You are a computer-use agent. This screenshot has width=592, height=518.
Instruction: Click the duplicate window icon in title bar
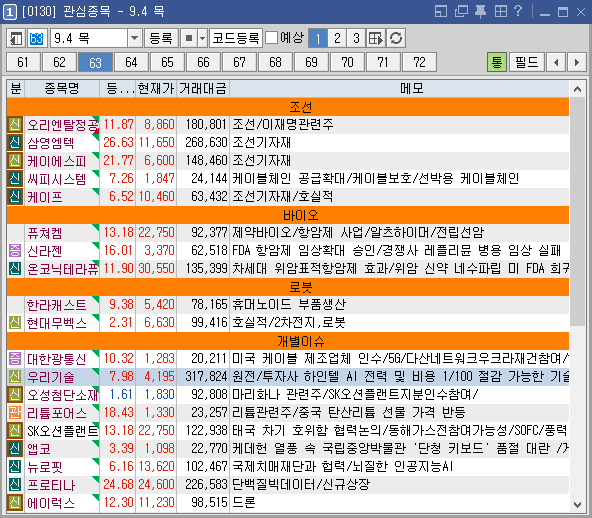(461, 11)
